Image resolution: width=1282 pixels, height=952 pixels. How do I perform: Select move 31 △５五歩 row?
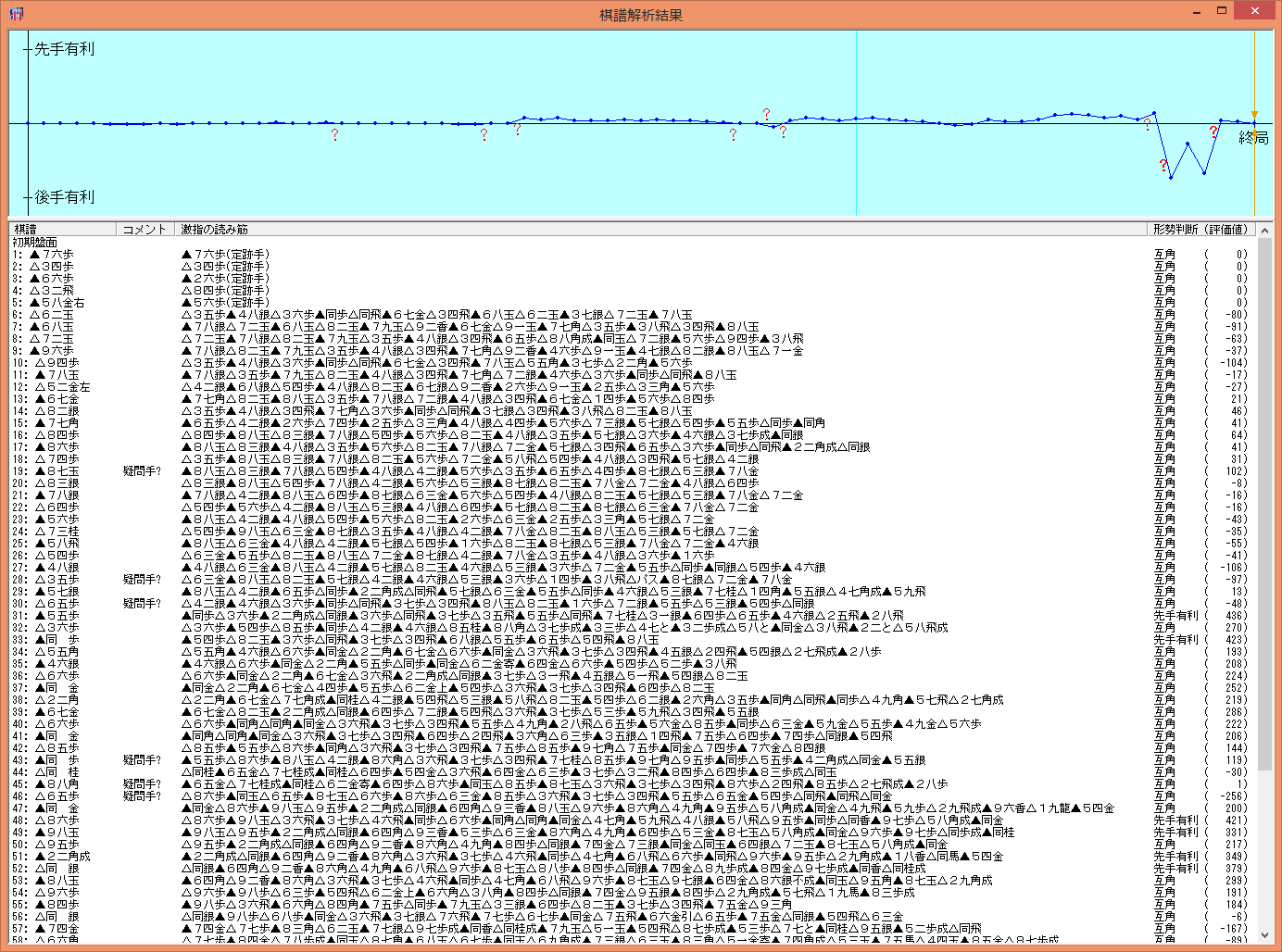54,615
